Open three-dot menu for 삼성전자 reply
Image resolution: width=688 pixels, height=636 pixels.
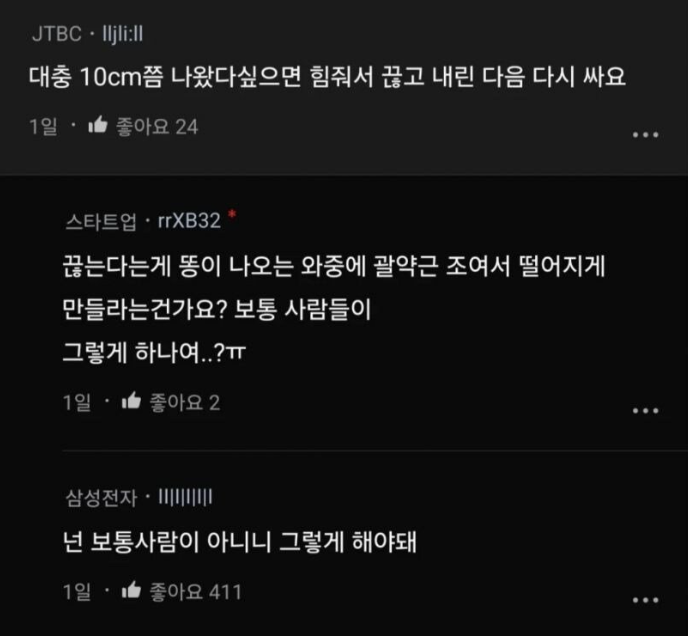tap(645, 600)
